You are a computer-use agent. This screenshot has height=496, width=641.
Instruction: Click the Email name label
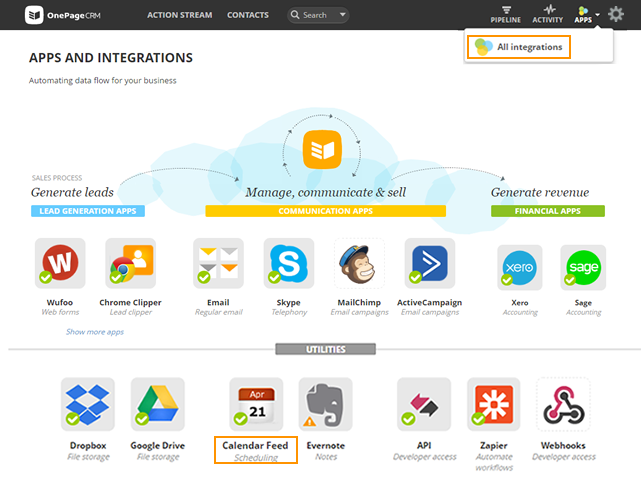point(218,303)
